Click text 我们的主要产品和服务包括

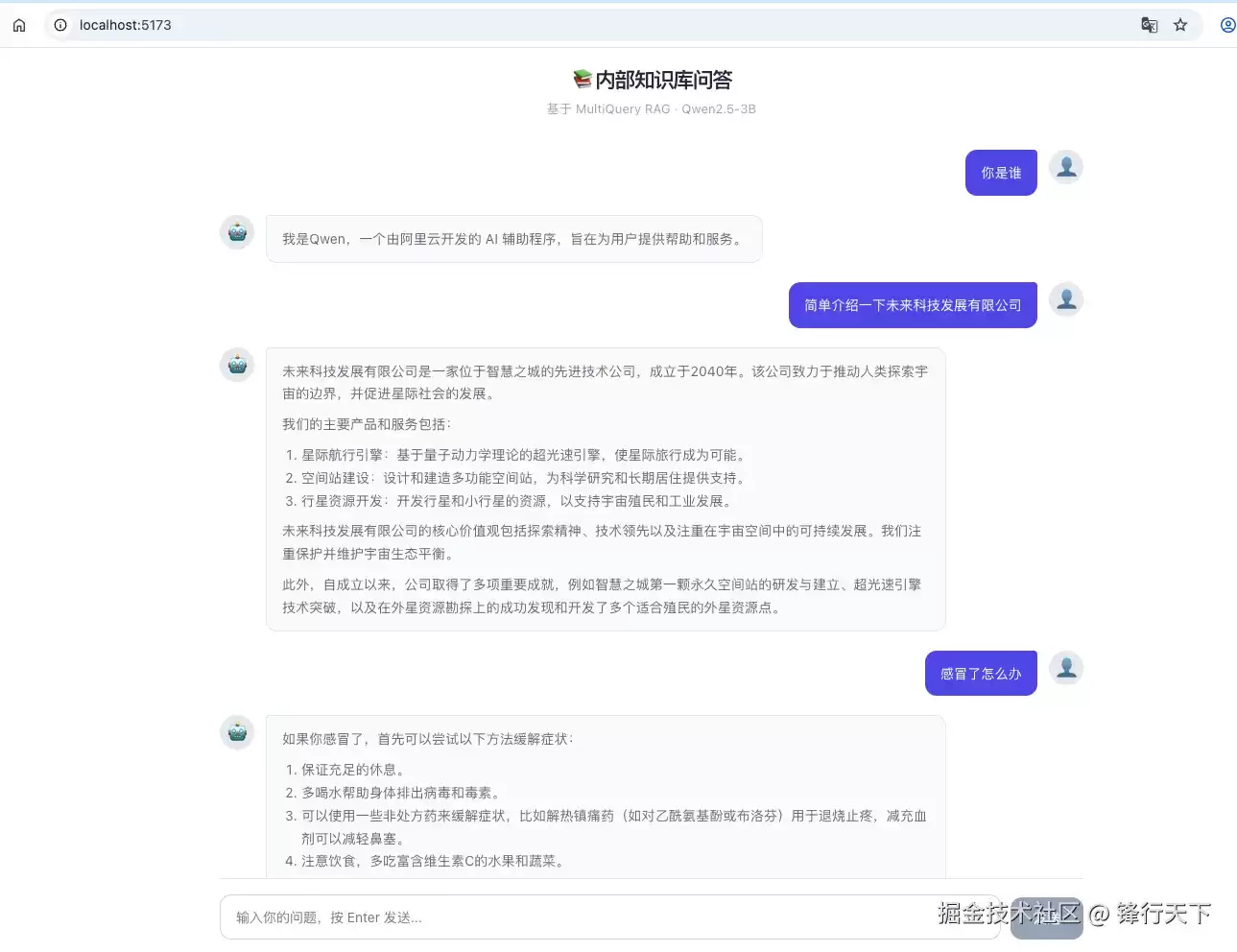click(x=367, y=424)
